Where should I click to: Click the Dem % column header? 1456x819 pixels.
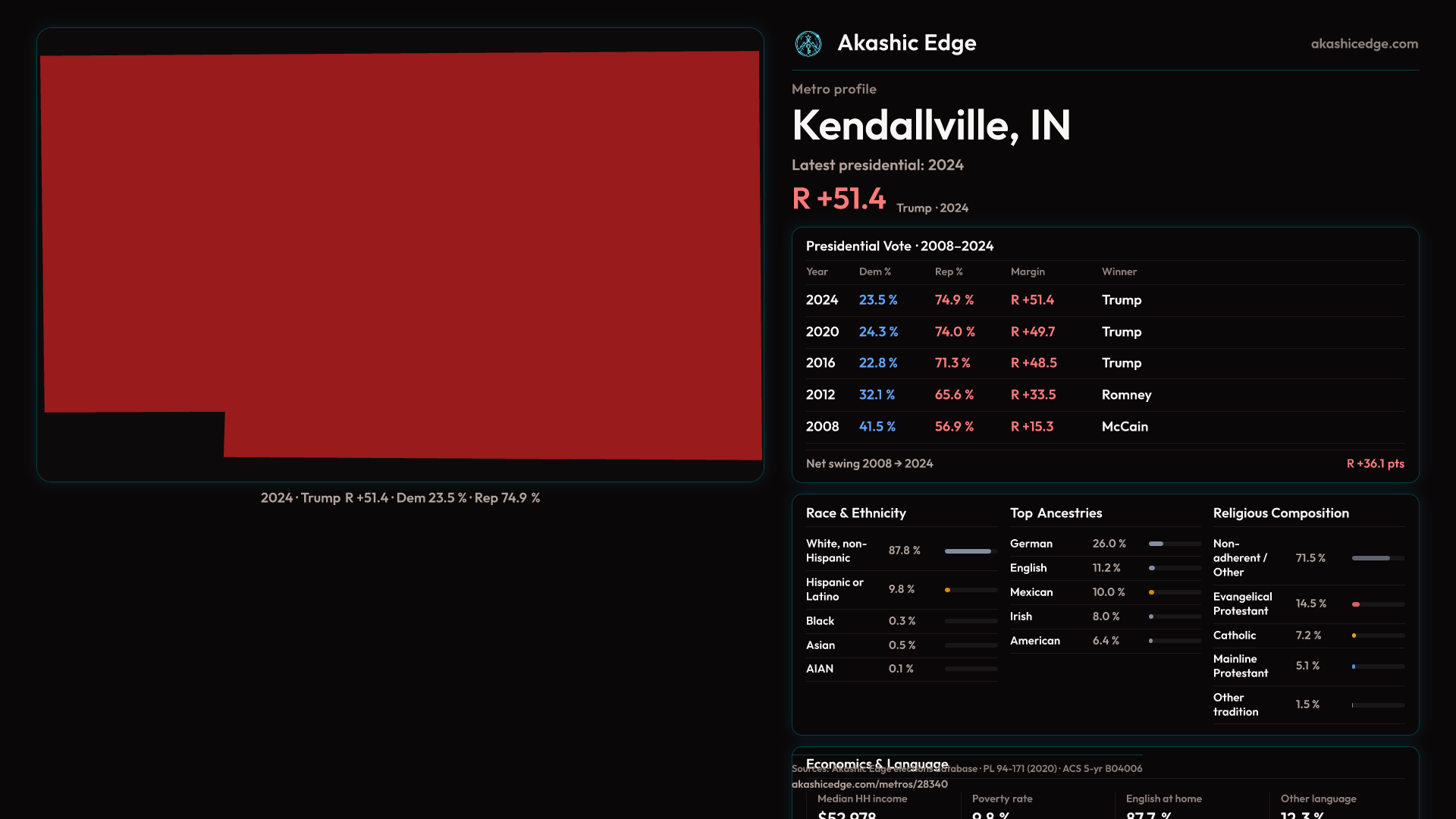(874, 271)
